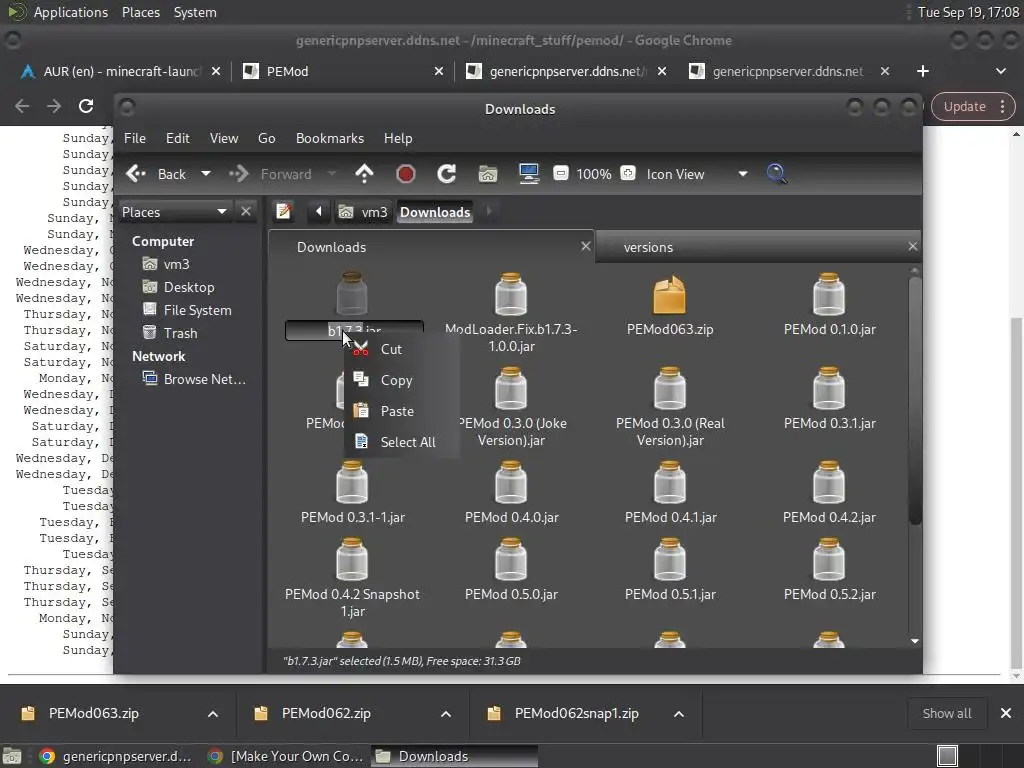The image size is (1024, 768).
Task: Select PEMod 0.5.1.jar file icon
Action: coord(669,560)
